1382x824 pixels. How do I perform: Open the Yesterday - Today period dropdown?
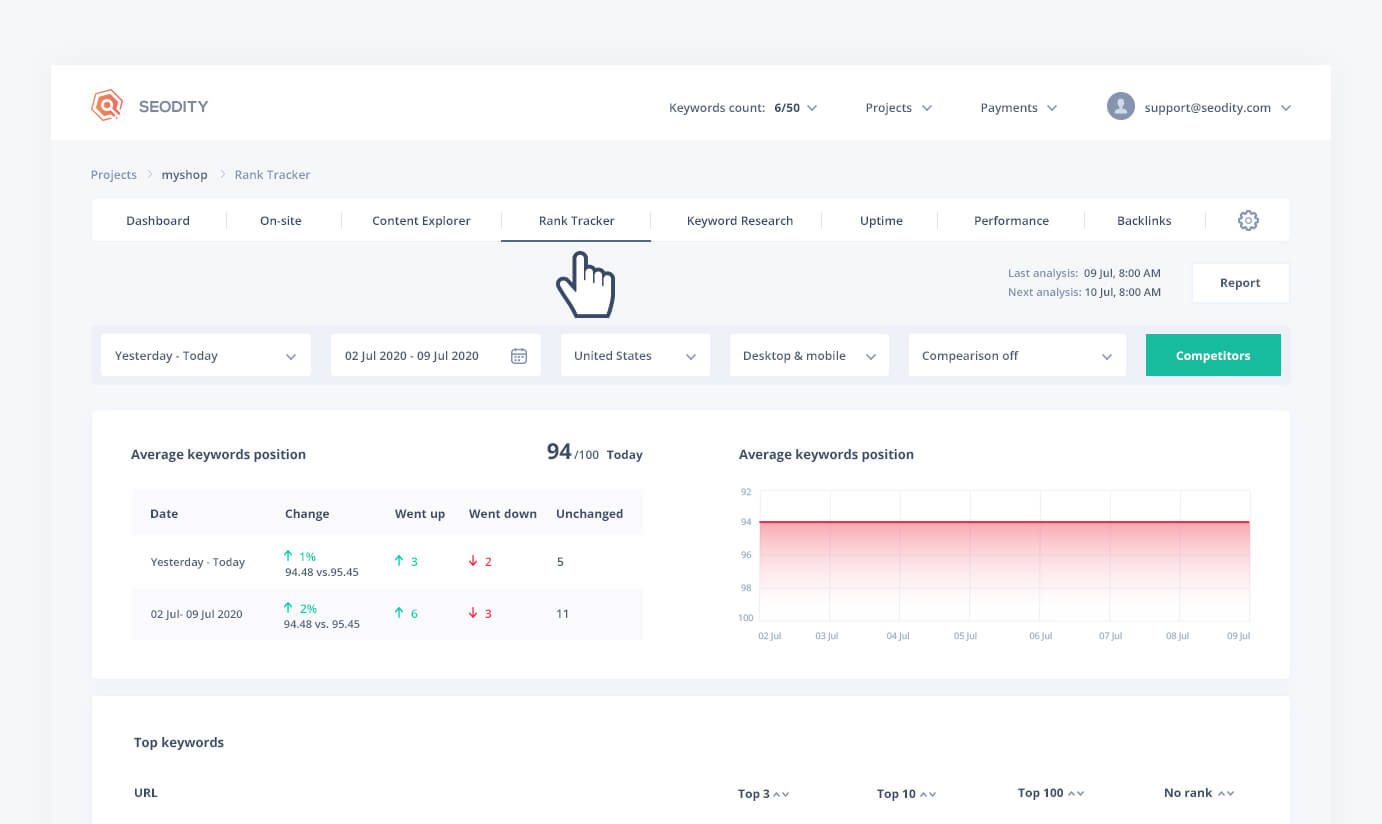206,356
